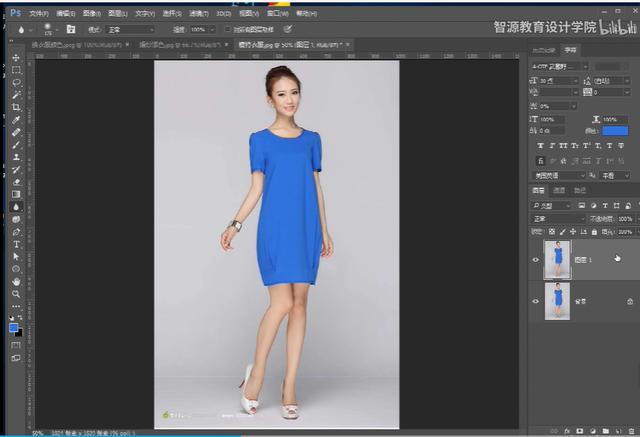Image resolution: width=640 pixels, height=437 pixels.
Task: Change screen mode icon in toolbox
Action: [x=16, y=358]
